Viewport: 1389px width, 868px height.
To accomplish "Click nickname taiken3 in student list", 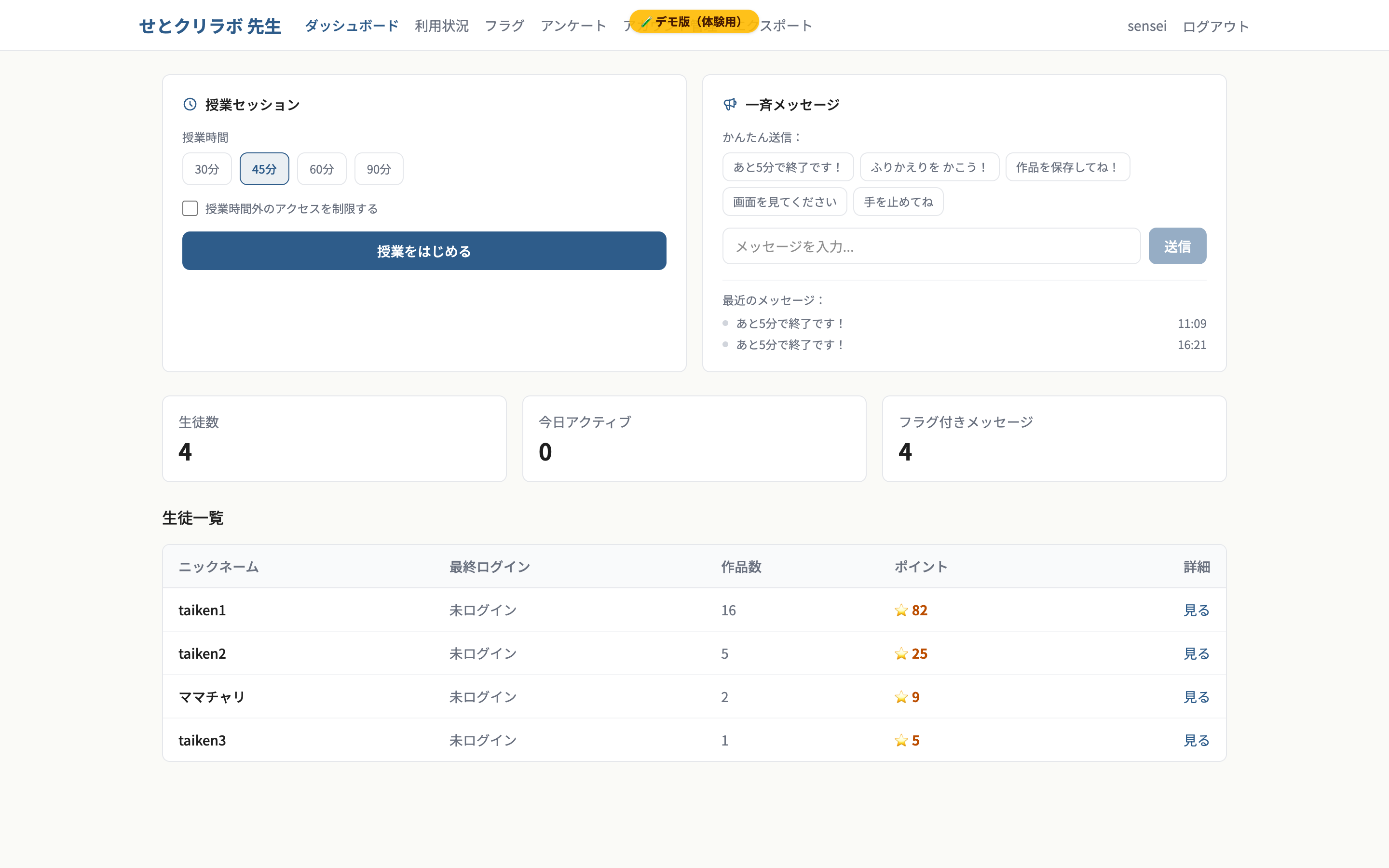I will [x=202, y=741].
